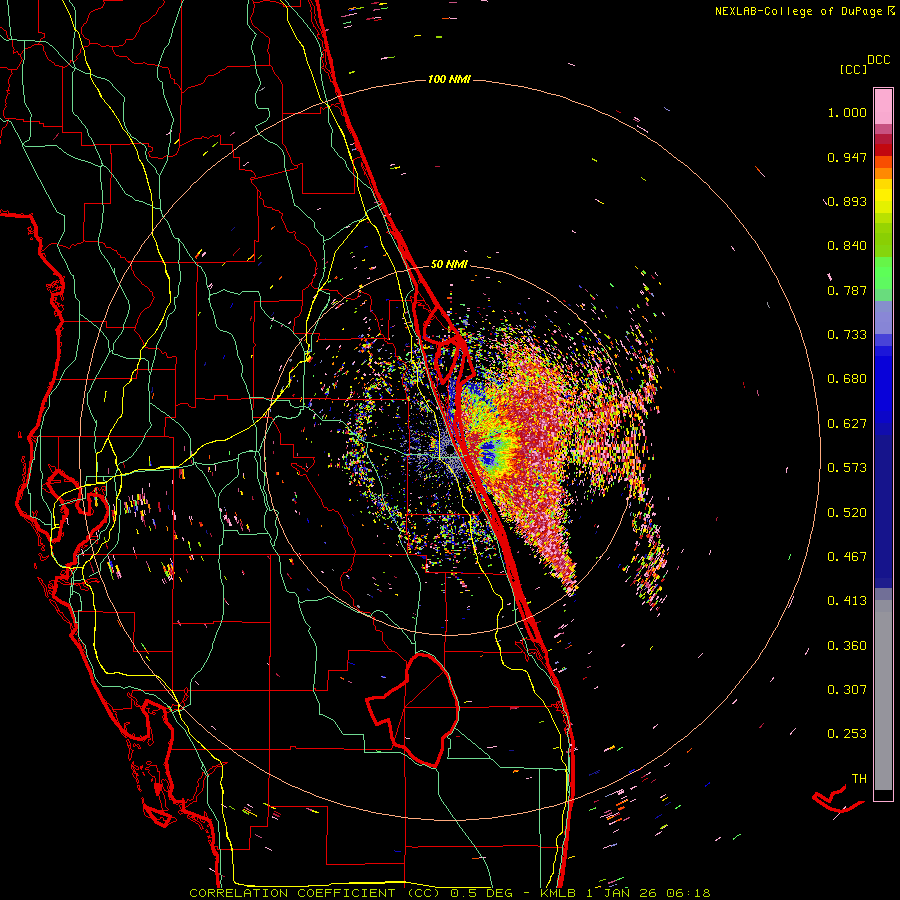Click the DCC label above the color bar
Screen dimensions: 900x900
(878, 60)
